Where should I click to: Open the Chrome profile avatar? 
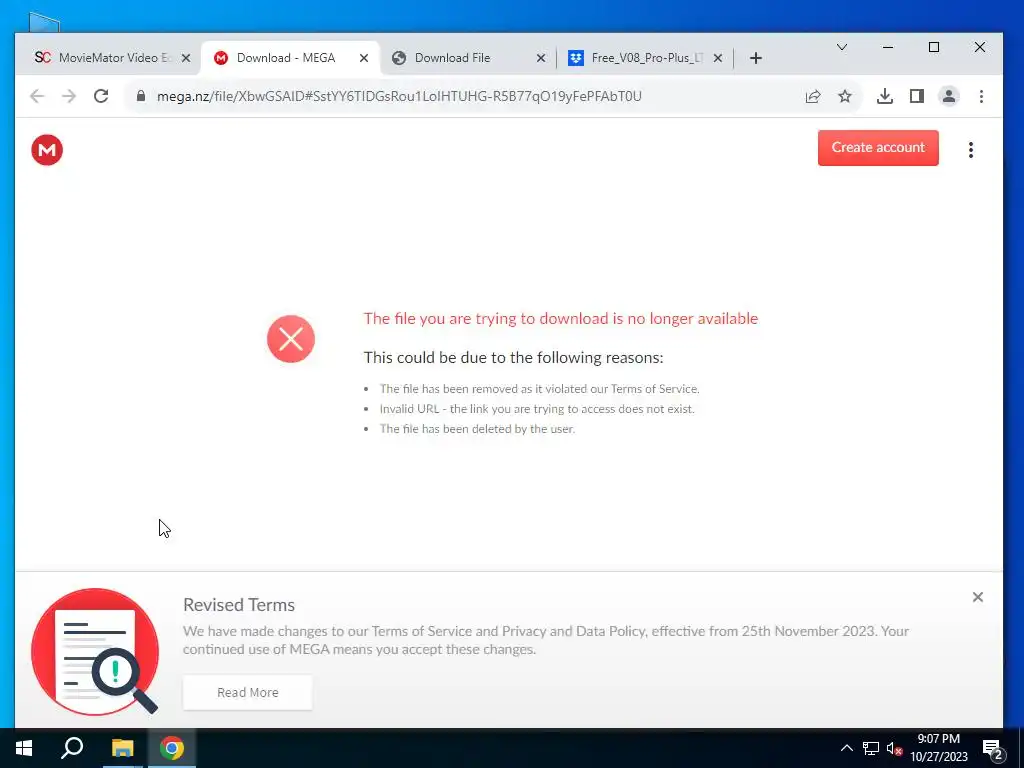point(948,97)
